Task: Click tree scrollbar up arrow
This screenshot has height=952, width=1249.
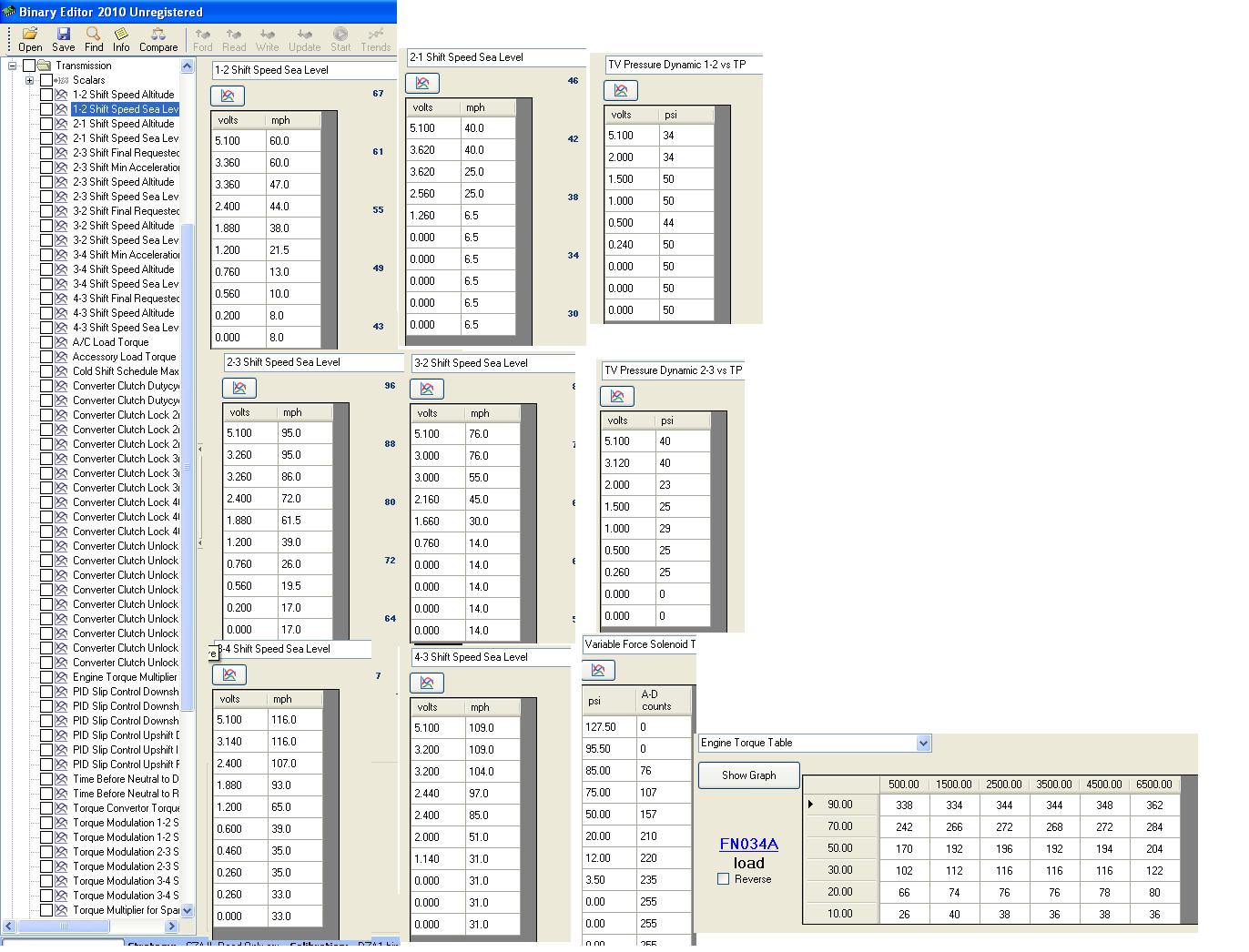Action: click(188, 66)
